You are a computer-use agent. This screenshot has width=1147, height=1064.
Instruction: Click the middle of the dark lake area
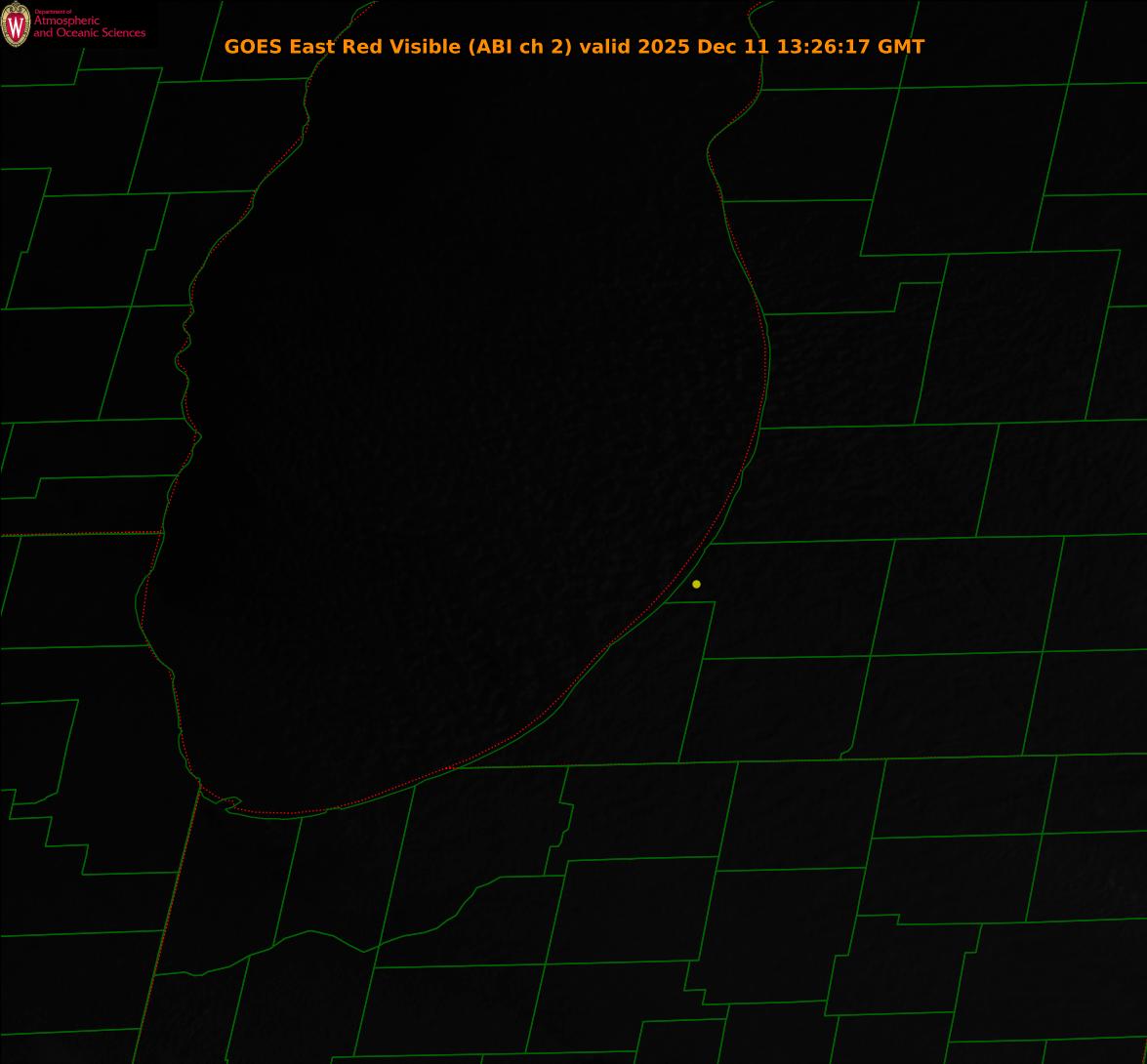point(459,439)
